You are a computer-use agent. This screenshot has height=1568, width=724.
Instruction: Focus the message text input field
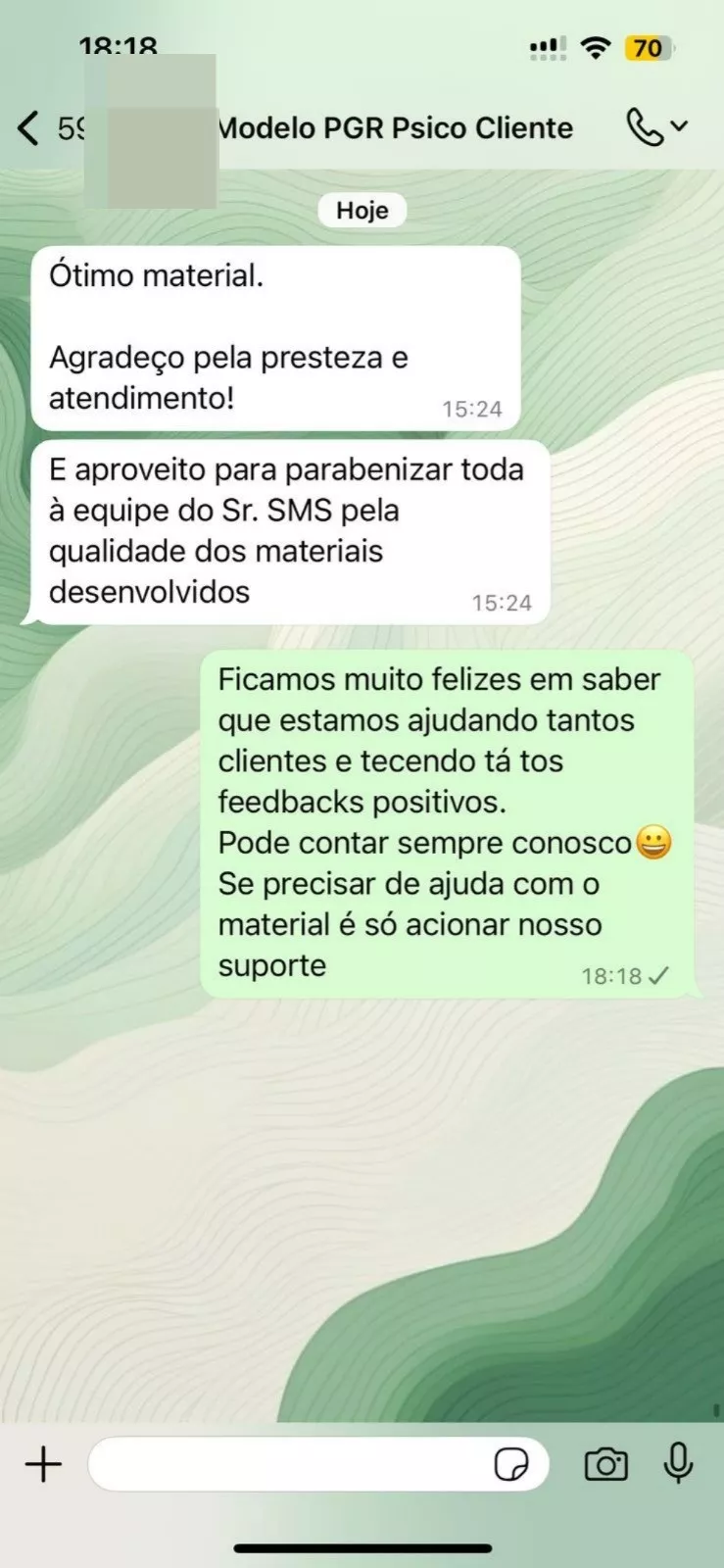coord(318,1464)
